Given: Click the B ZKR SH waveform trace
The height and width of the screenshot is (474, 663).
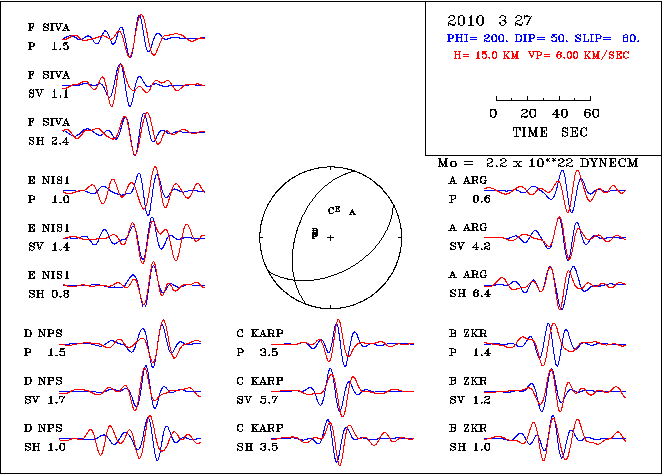Looking at the screenshot, I should click(x=555, y=438).
